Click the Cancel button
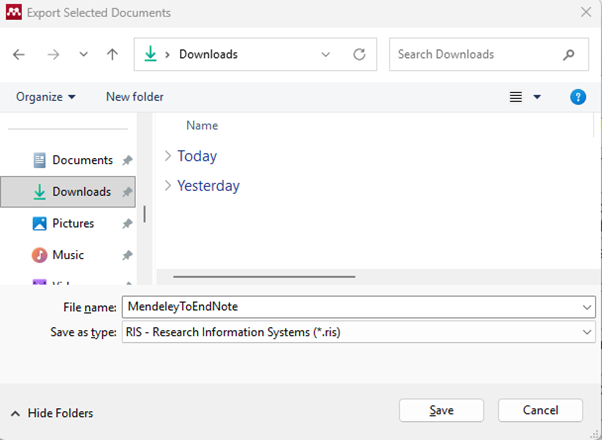Viewport: 602px width, 440px height. 540,410
